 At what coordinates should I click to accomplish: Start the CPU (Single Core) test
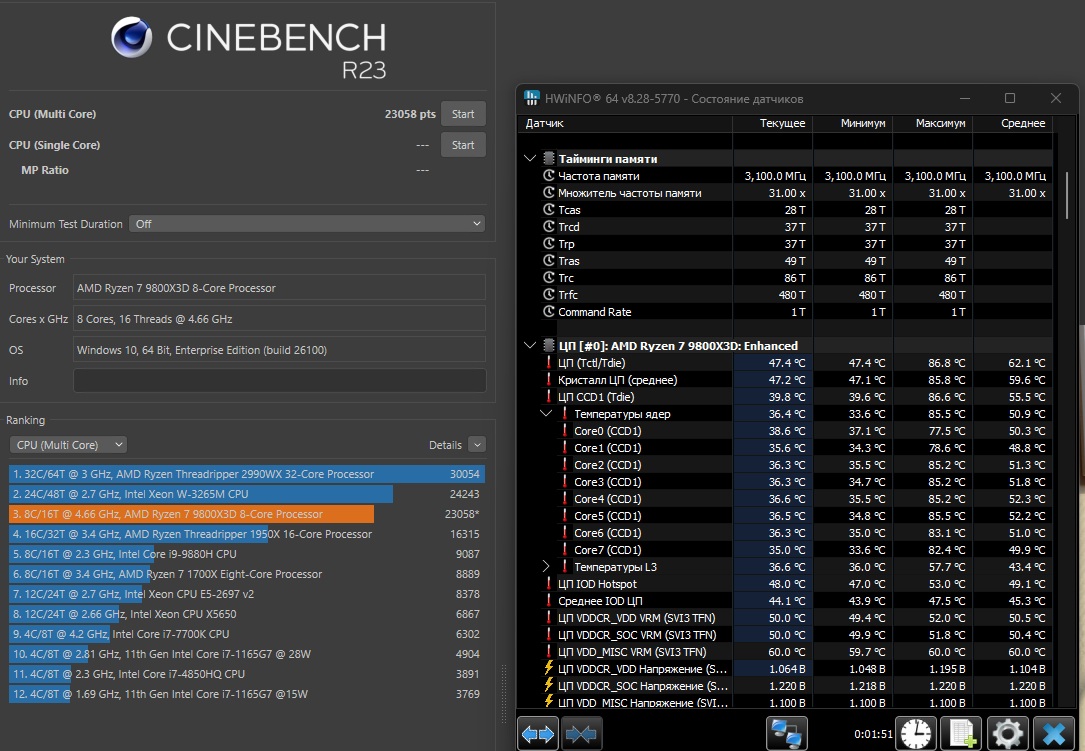(x=463, y=145)
